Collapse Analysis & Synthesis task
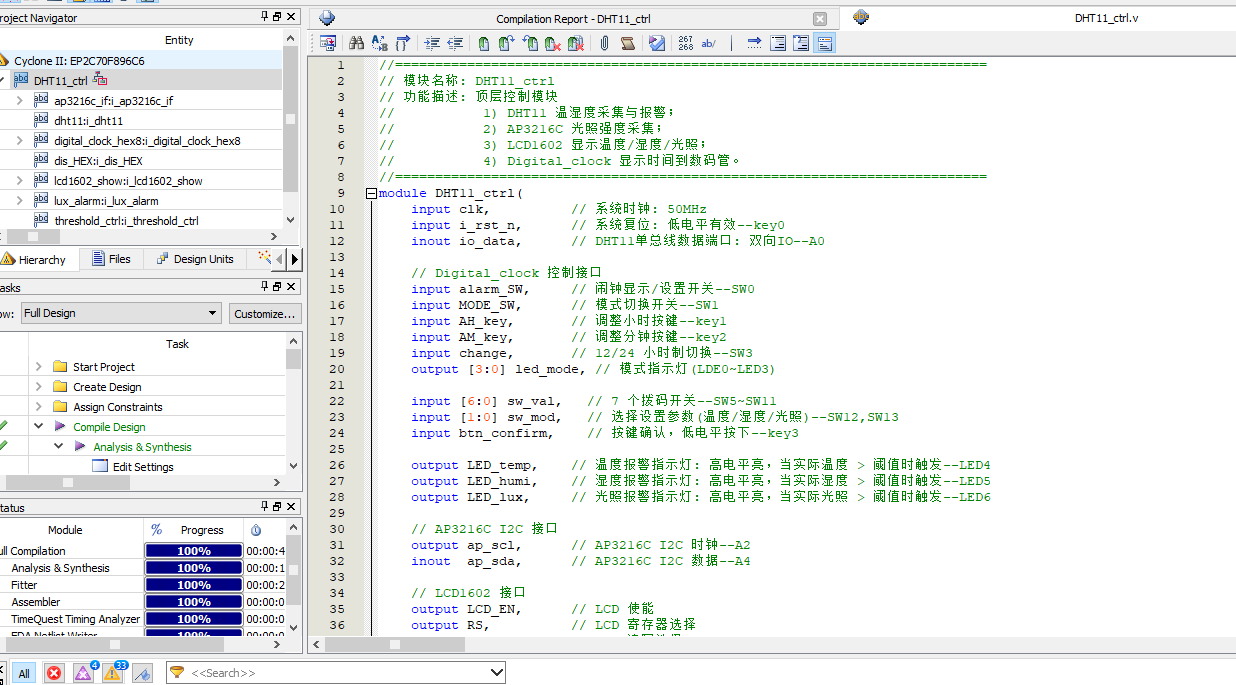 (58, 447)
